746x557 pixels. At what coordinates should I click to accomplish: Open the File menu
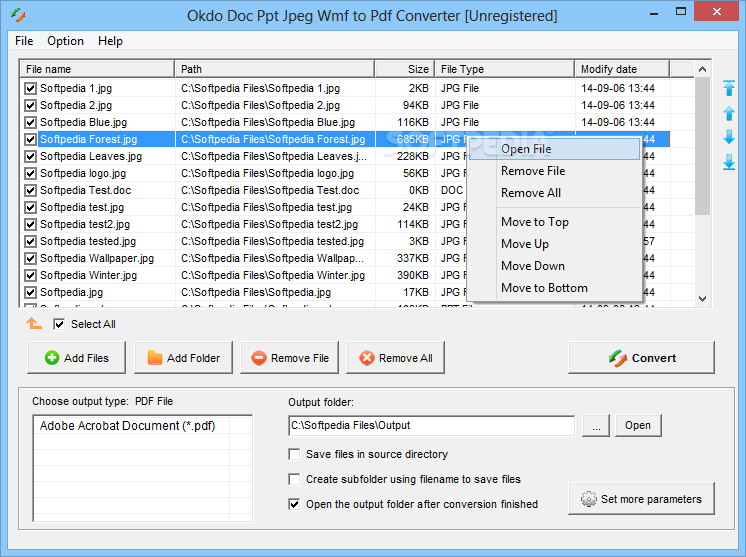[x=24, y=41]
